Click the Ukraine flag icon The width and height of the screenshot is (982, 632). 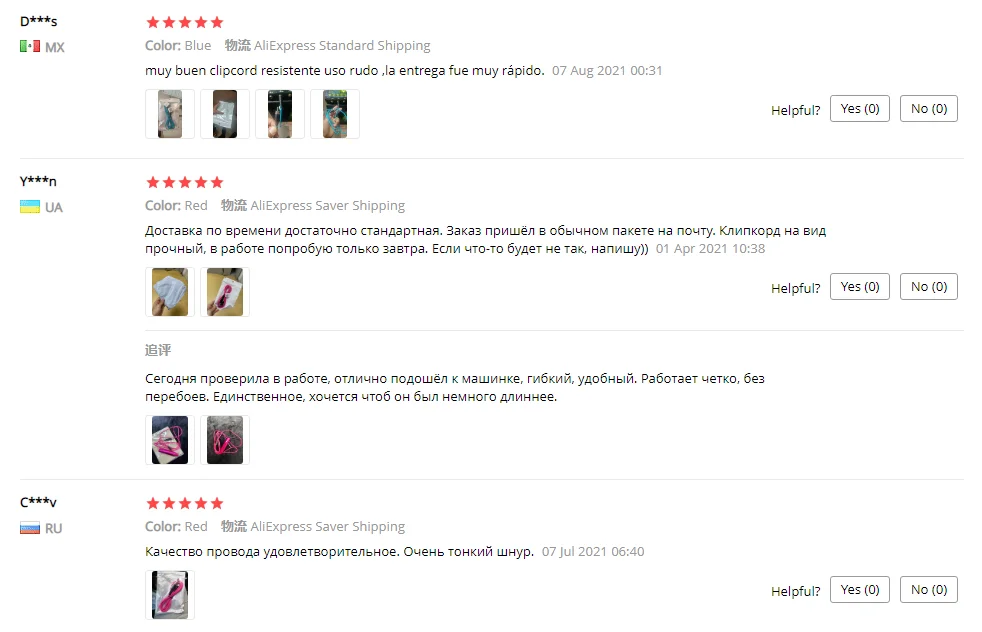[x=29, y=207]
